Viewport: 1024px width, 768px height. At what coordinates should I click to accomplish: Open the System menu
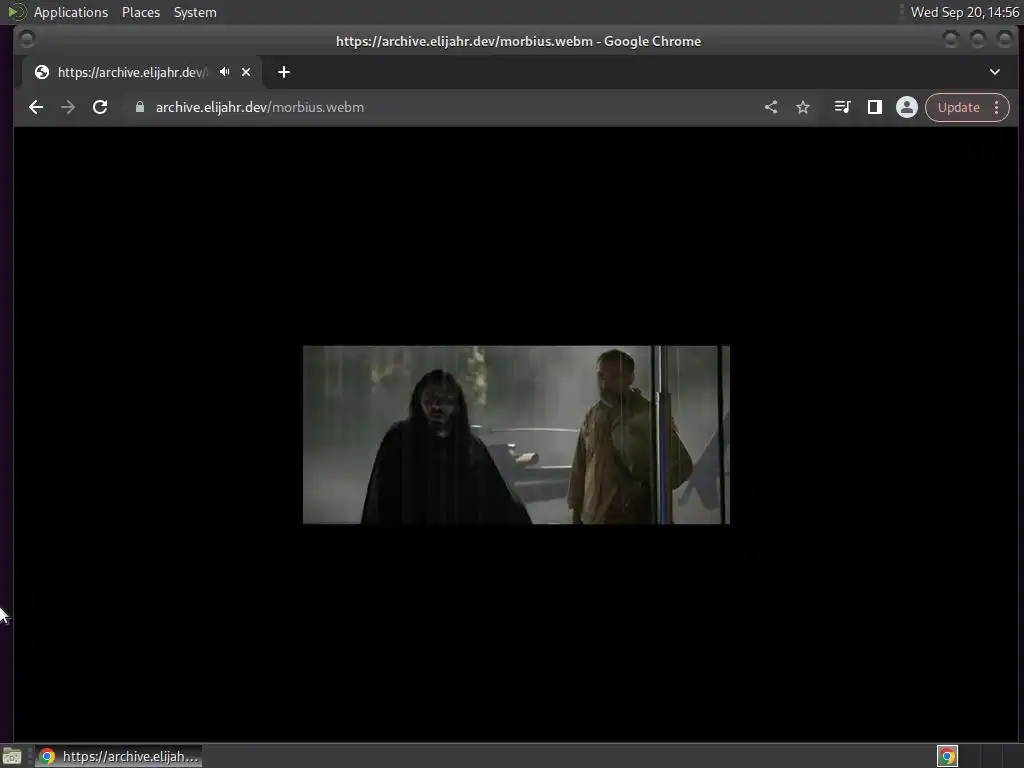click(x=195, y=12)
